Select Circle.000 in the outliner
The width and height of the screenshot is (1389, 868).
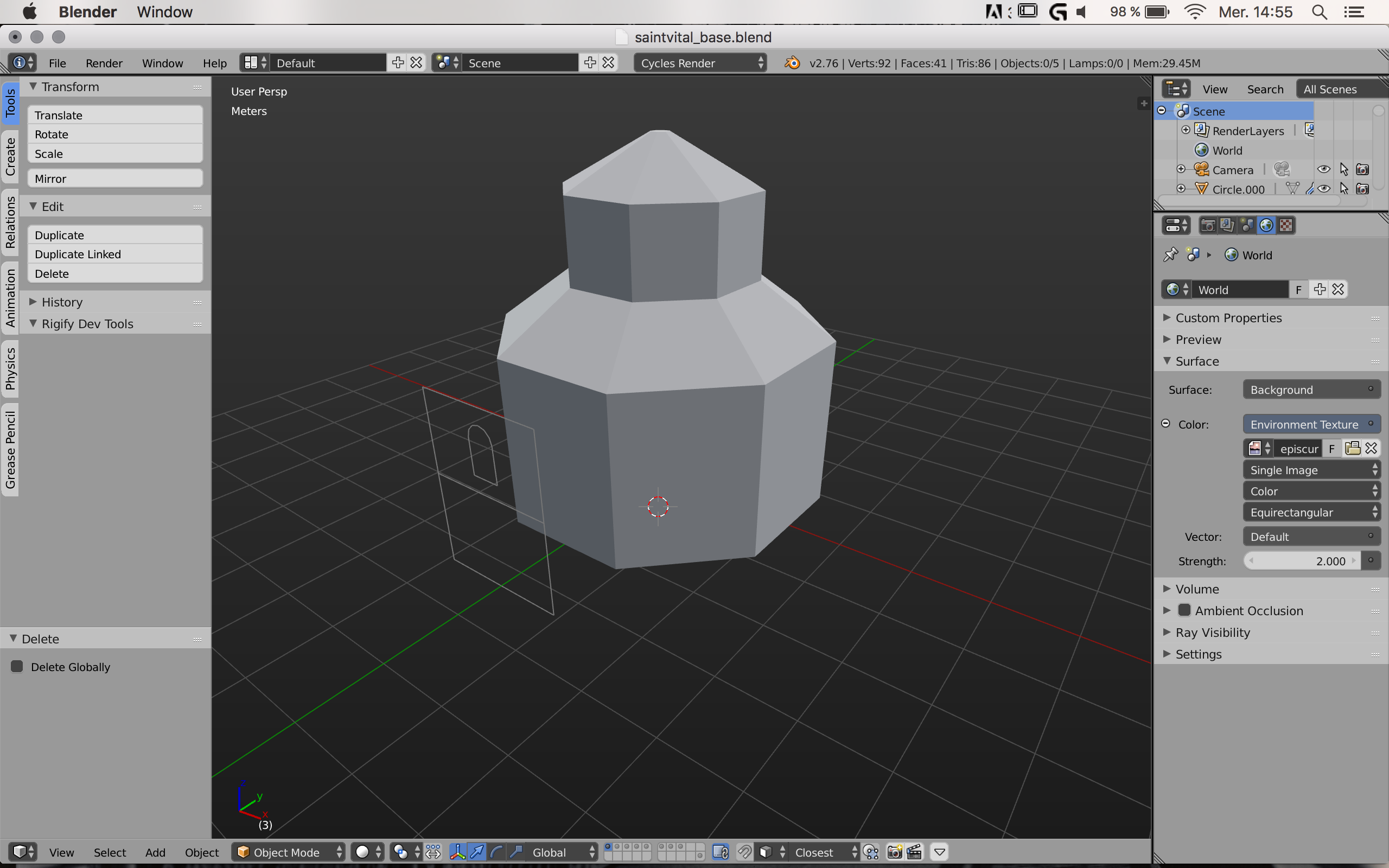pyautogui.click(x=1238, y=189)
